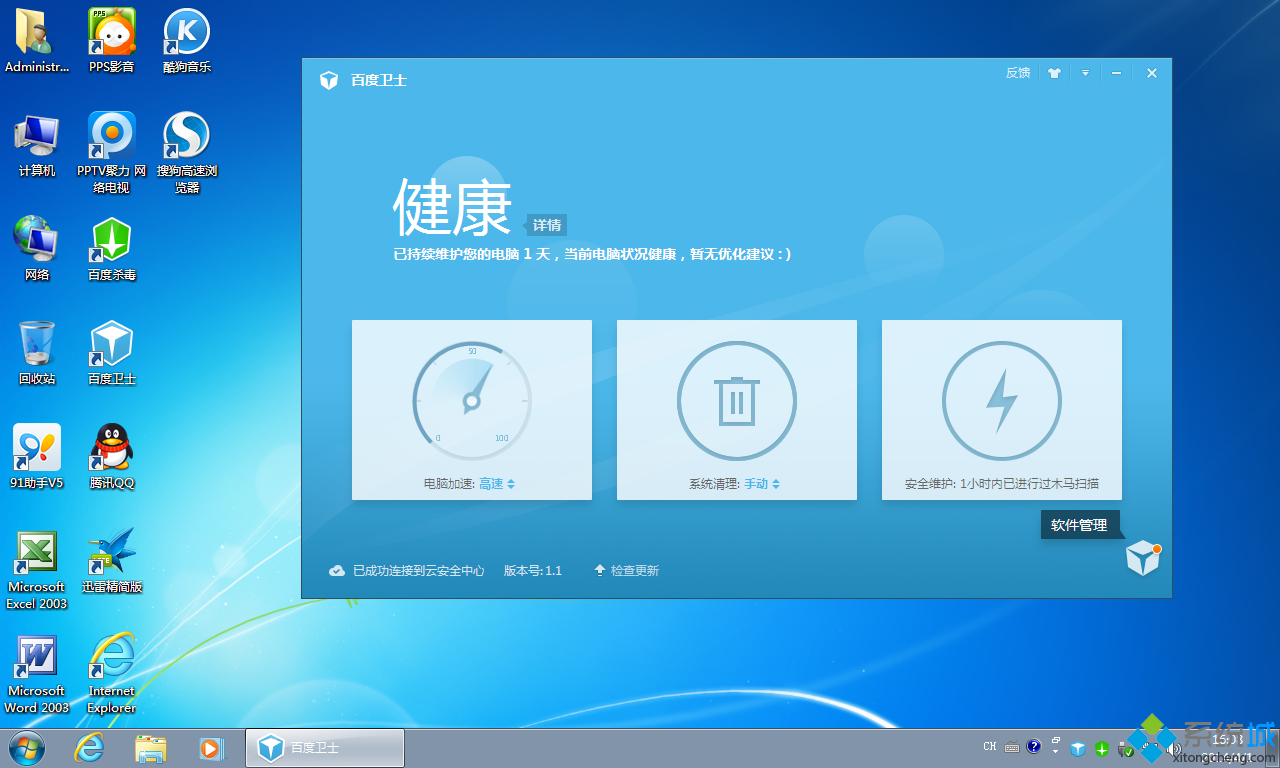Click 检查更新 to check for updates
1280x768 pixels.
click(x=634, y=571)
